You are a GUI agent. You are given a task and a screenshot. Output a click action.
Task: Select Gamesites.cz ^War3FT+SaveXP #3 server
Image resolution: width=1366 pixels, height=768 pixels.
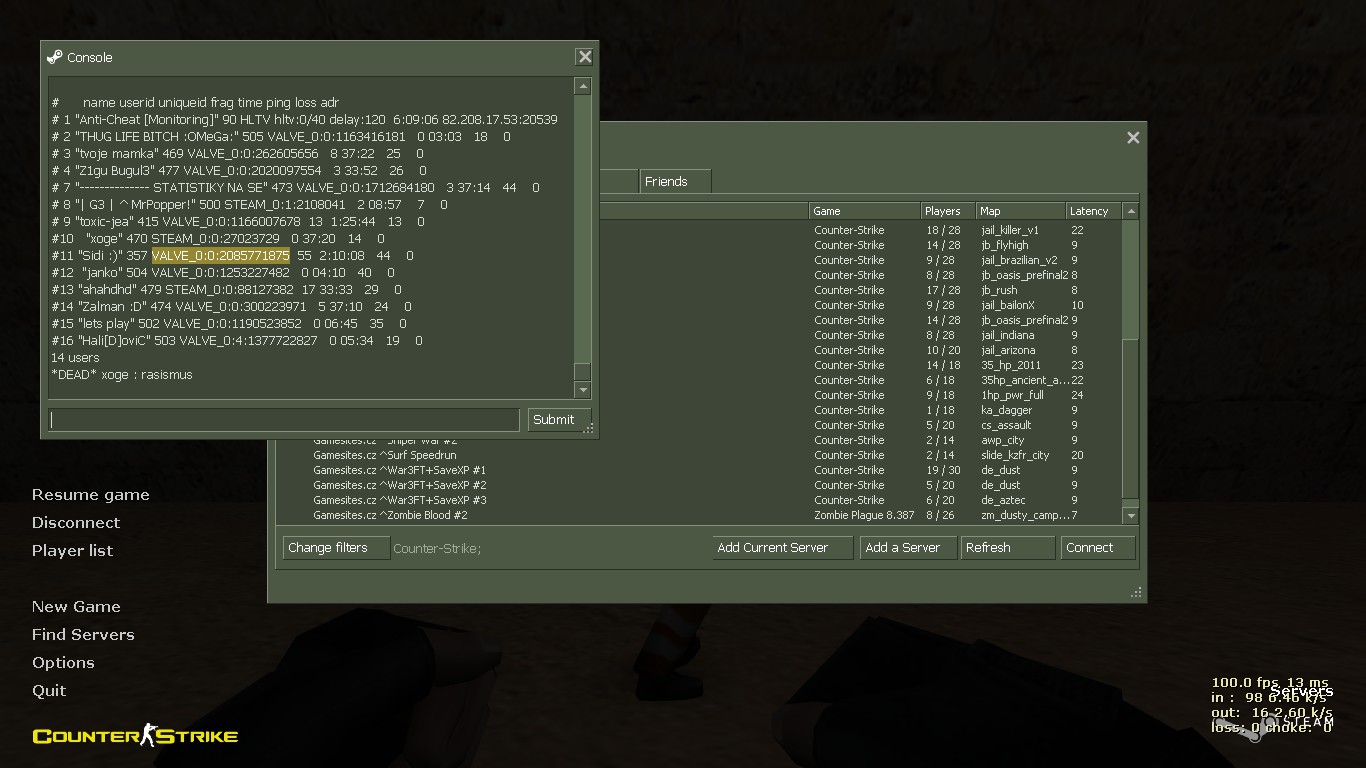pos(700,500)
